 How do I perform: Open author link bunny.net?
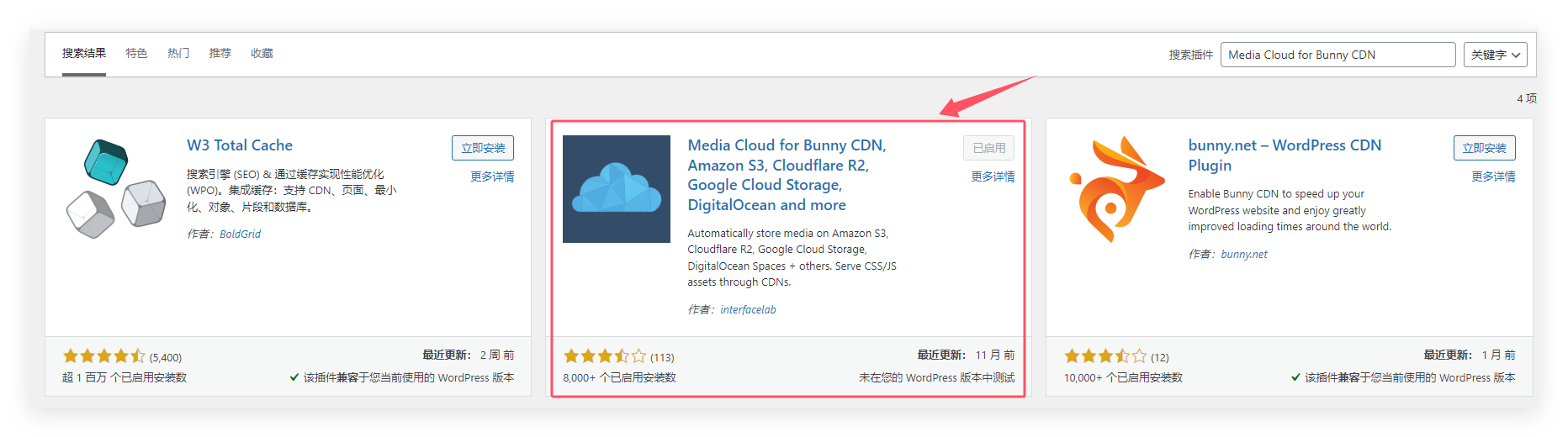1244,254
